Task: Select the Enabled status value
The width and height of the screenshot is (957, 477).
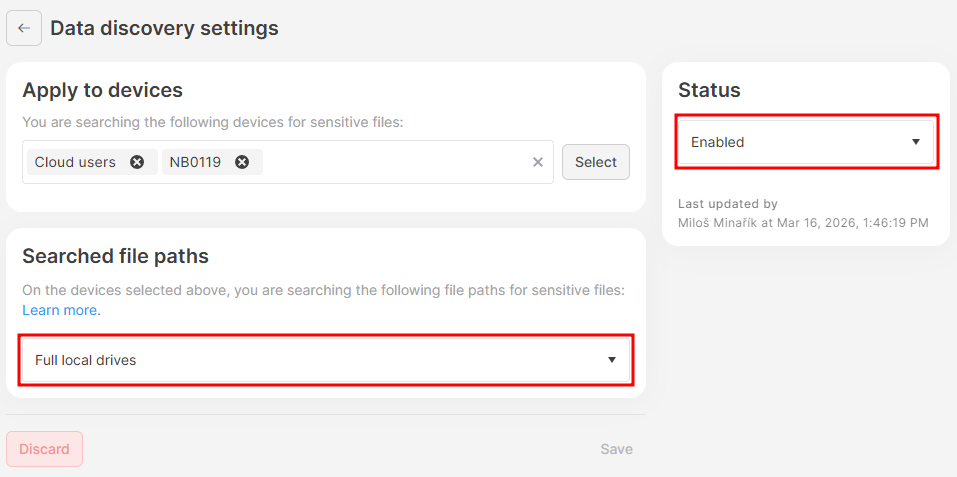Action: coord(718,142)
